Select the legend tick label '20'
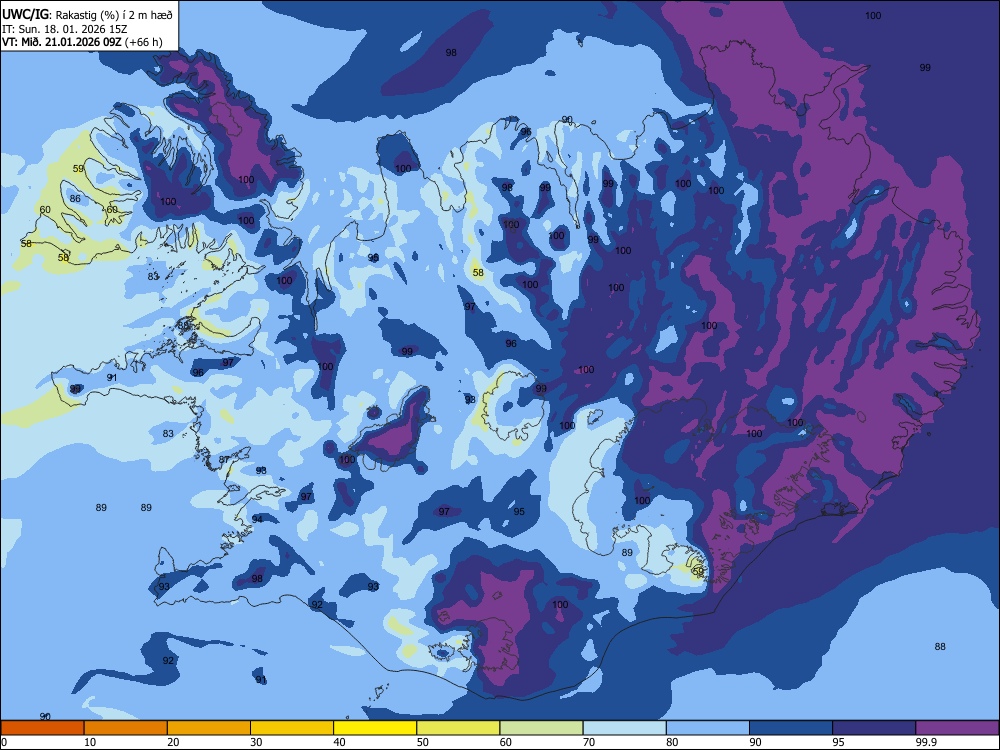 [x=173, y=742]
